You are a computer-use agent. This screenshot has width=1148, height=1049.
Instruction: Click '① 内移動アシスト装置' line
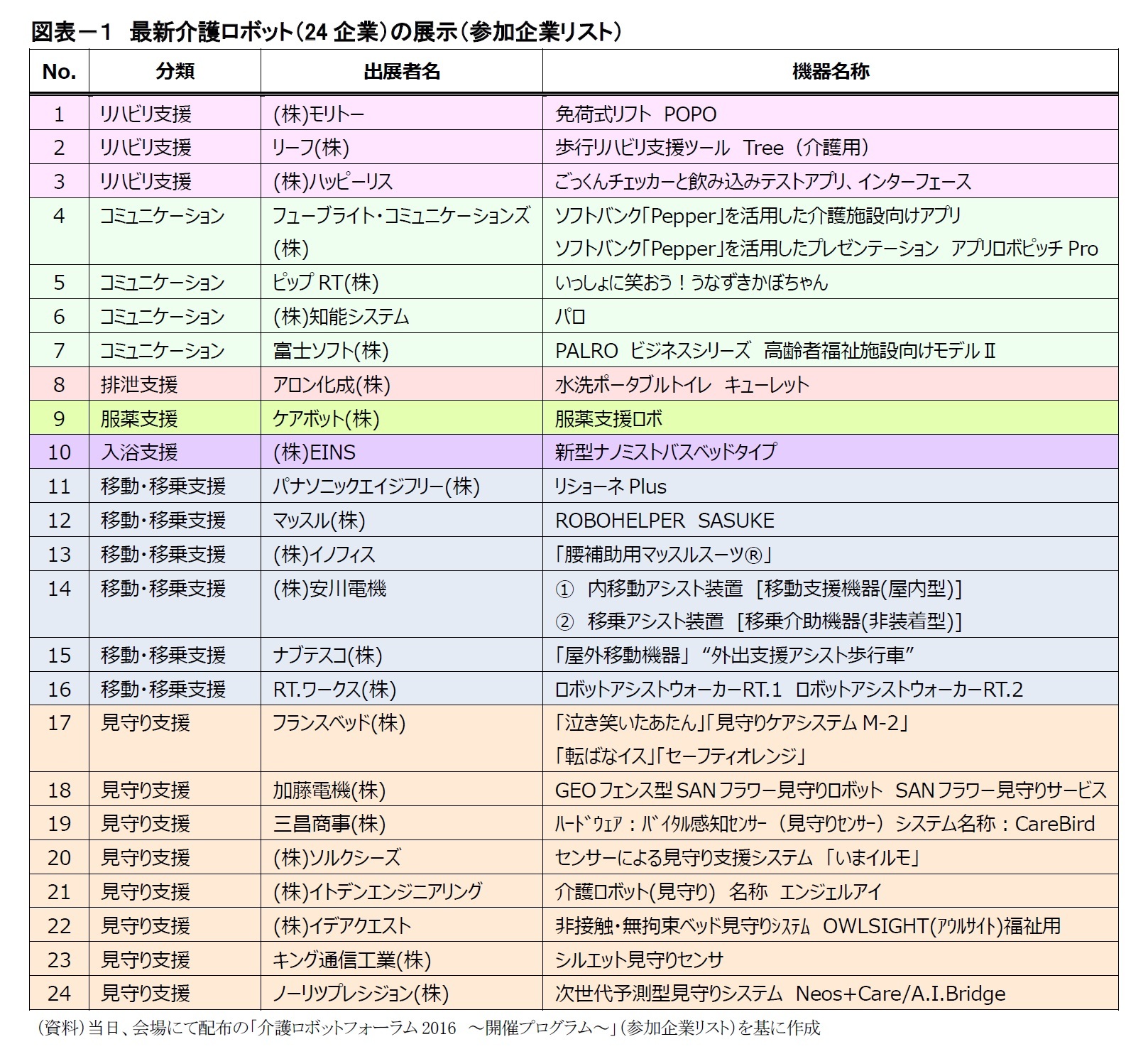coord(758,589)
